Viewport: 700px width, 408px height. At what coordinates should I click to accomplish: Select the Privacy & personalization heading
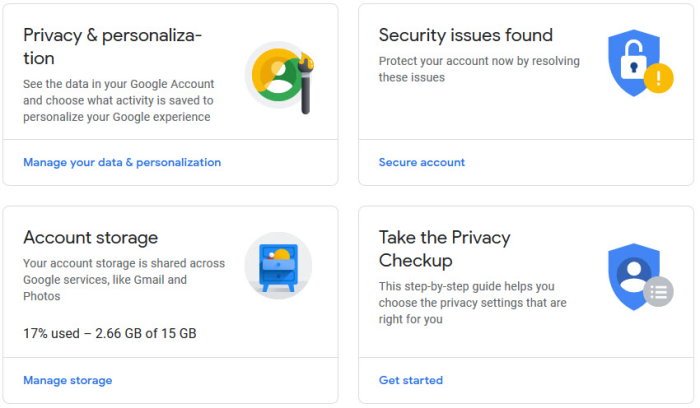(x=113, y=47)
